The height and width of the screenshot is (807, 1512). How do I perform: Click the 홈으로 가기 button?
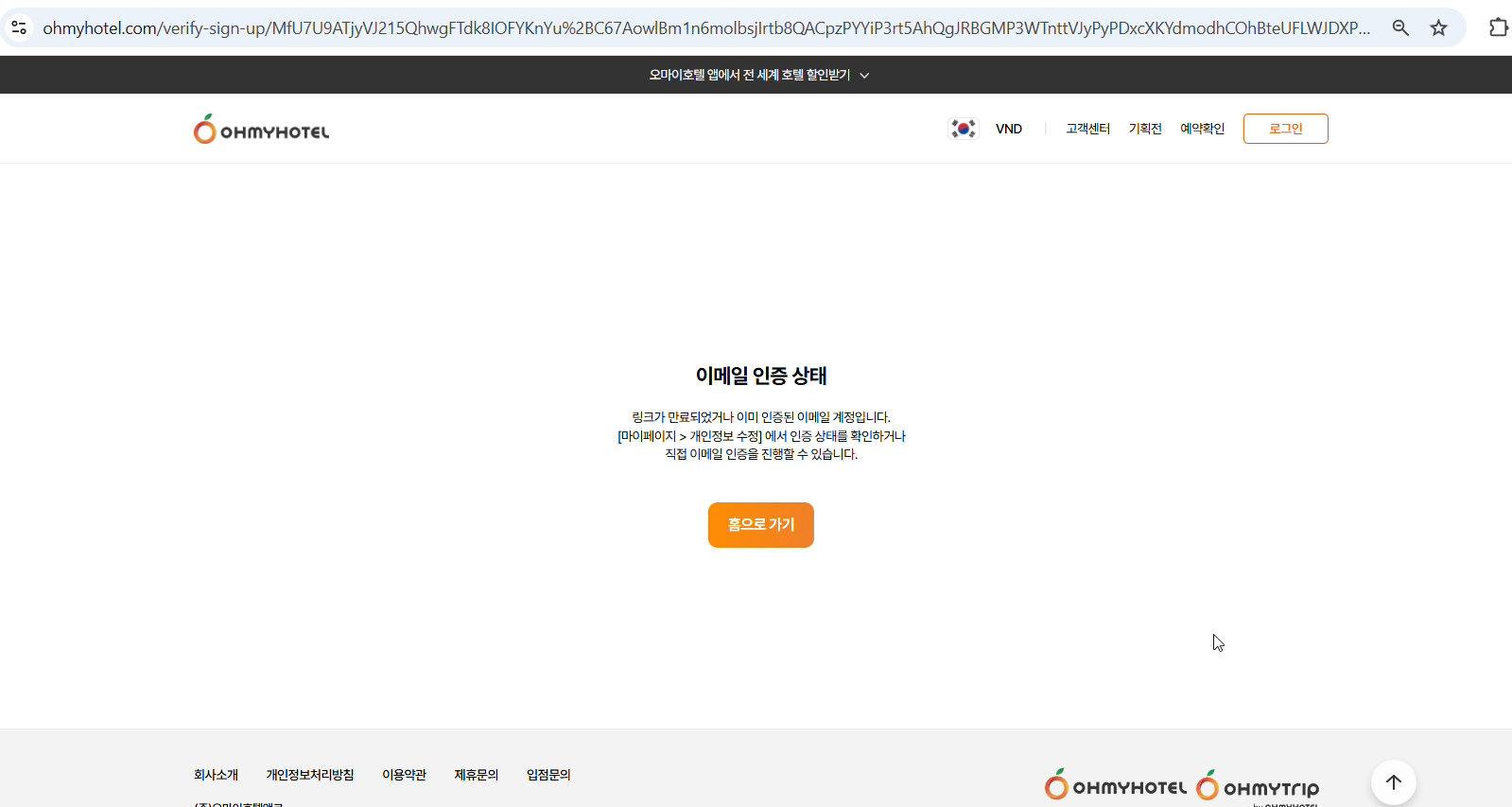coord(761,525)
